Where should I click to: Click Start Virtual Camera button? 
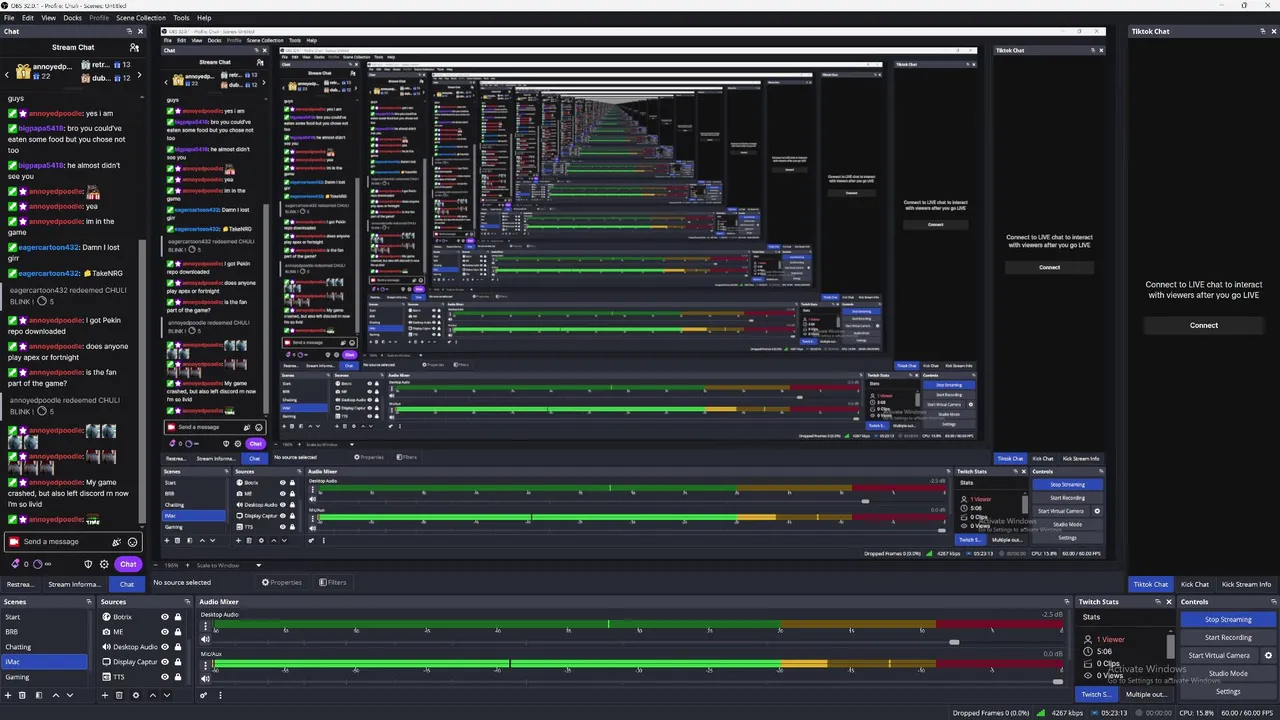1219,655
